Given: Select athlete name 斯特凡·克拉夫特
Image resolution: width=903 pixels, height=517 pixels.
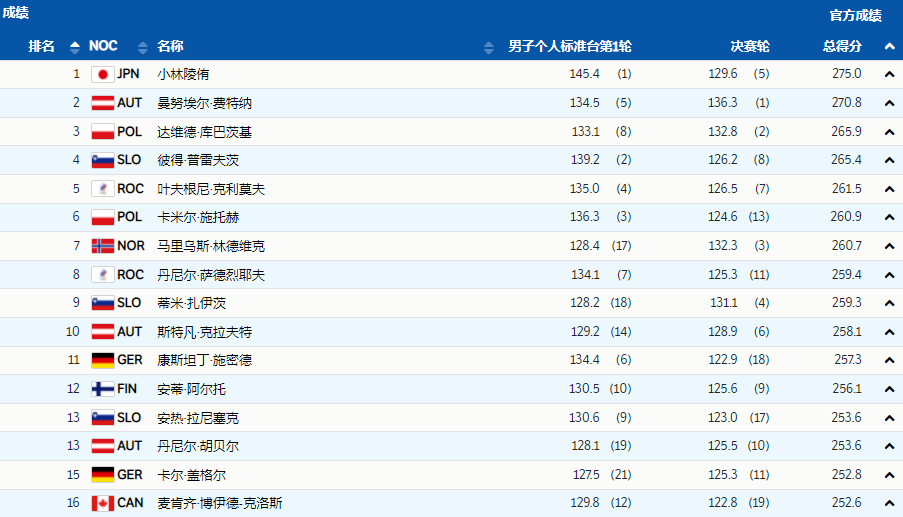Looking at the screenshot, I should tap(204, 332).
